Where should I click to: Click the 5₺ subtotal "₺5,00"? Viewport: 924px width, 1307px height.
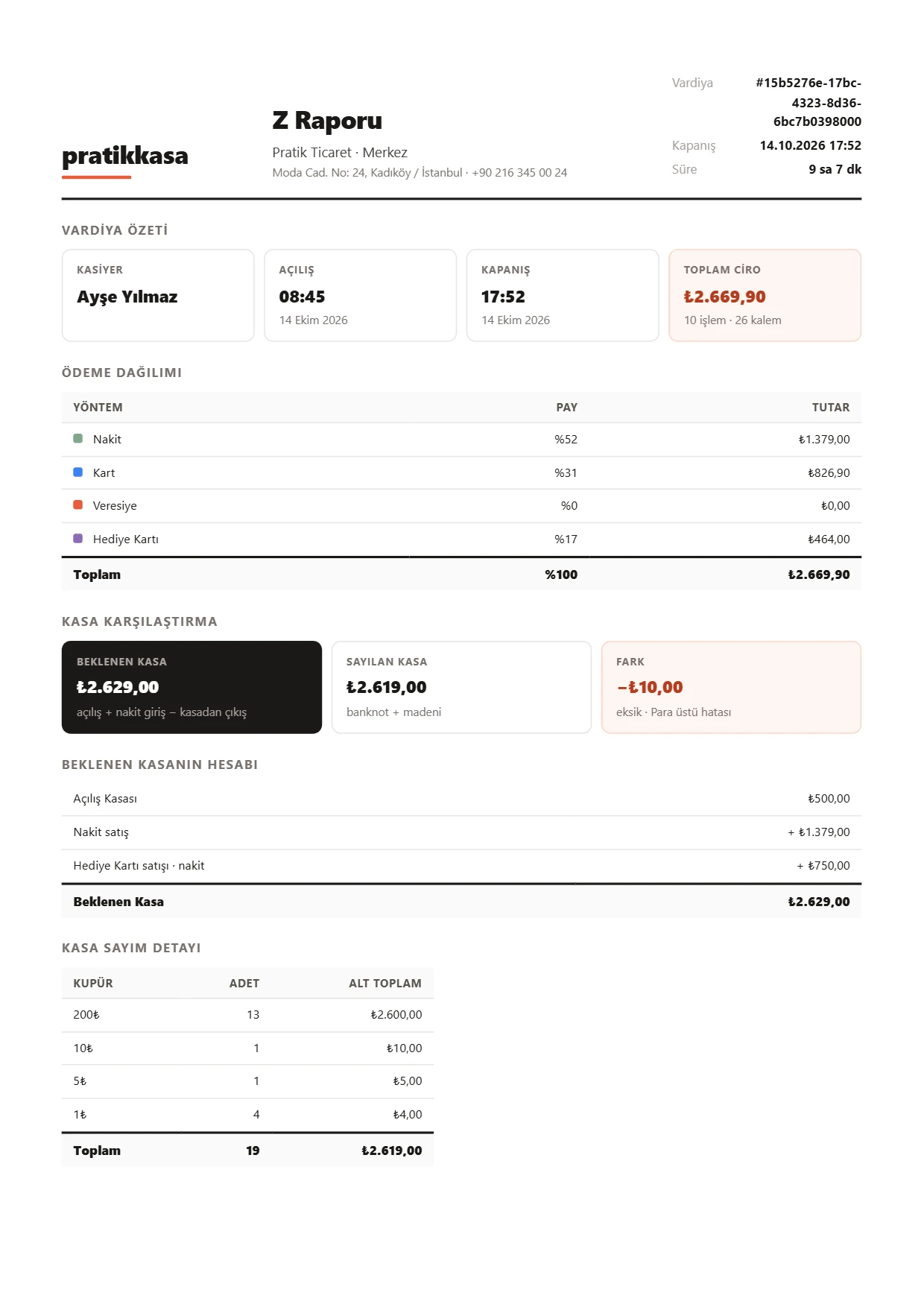coord(408,1081)
